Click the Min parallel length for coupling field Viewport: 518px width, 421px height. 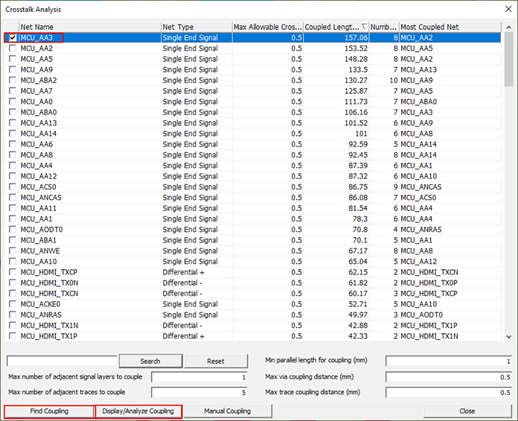click(x=449, y=361)
